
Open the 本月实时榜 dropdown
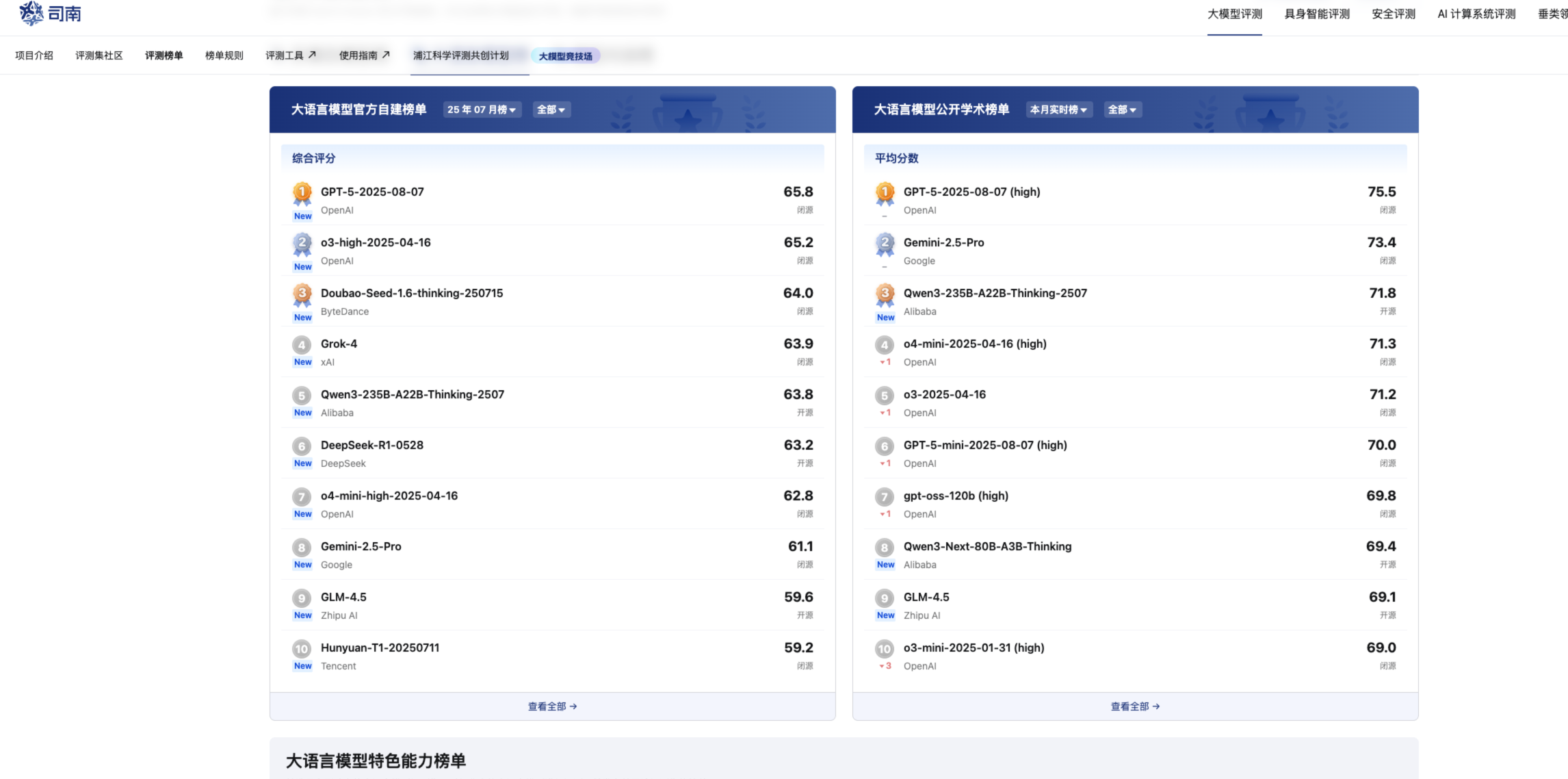point(1058,110)
